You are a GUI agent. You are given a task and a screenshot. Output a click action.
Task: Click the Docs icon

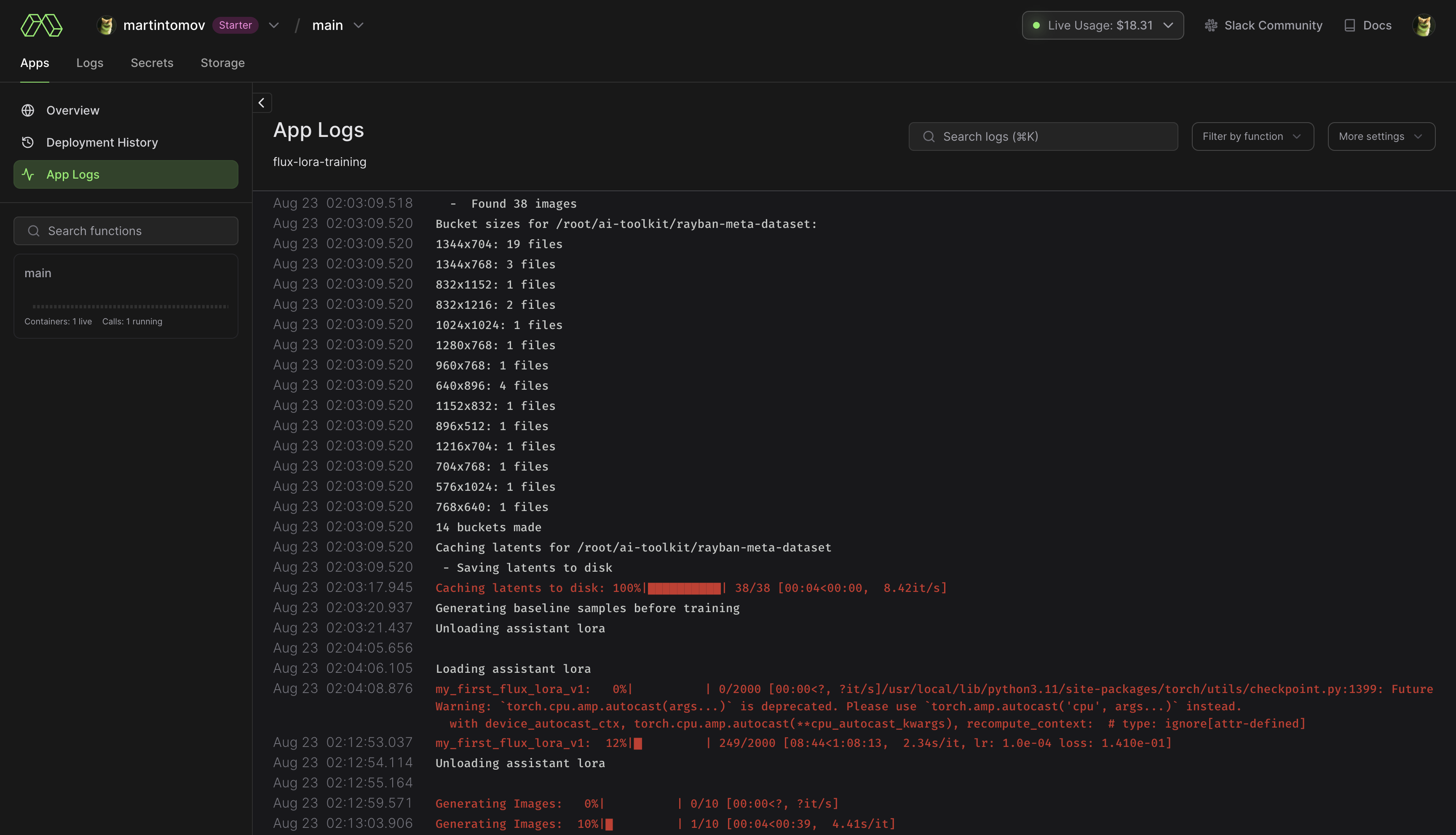pyautogui.click(x=1349, y=25)
